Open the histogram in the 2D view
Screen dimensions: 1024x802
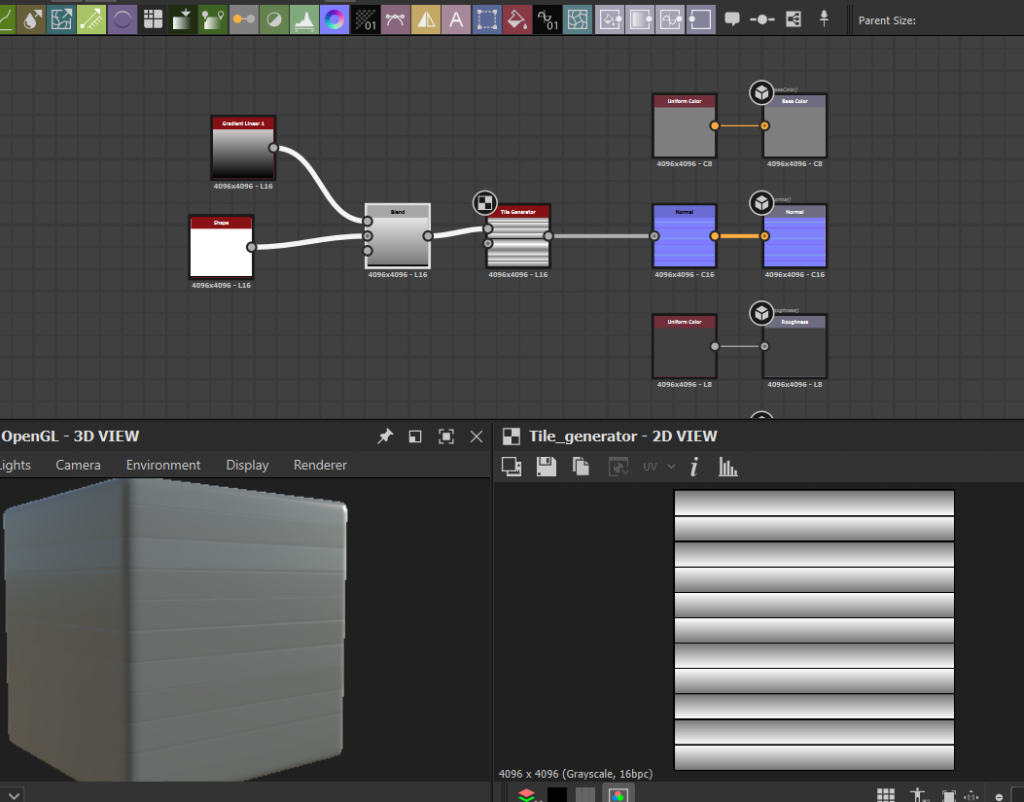728,466
